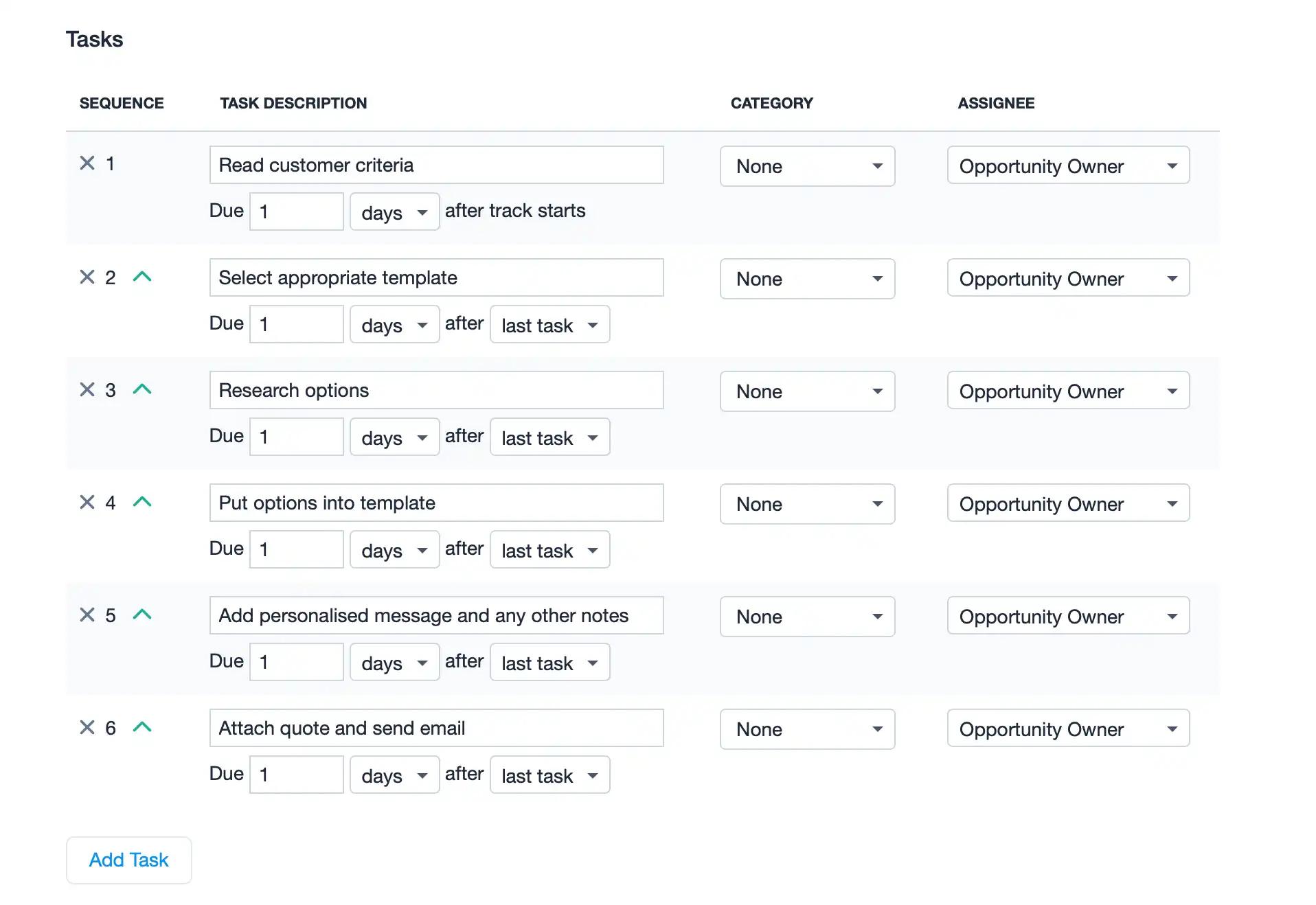Open Category dropdown for Read customer criteria
The height and width of the screenshot is (905, 1316).
click(x=807, y=166)
